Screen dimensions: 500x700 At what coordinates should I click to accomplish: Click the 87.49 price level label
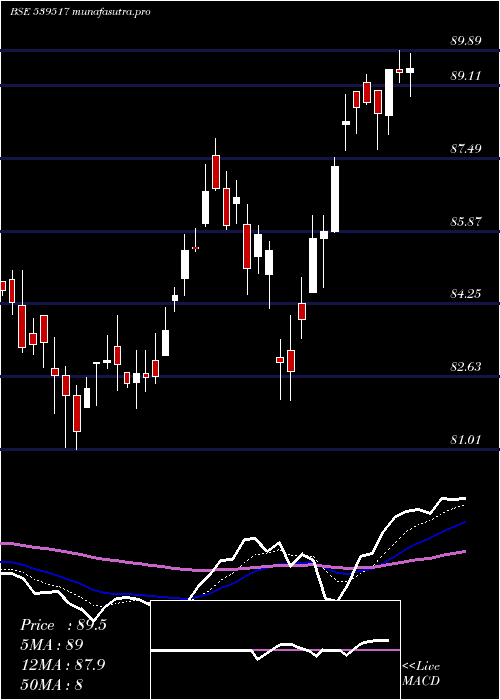point(466,149)
